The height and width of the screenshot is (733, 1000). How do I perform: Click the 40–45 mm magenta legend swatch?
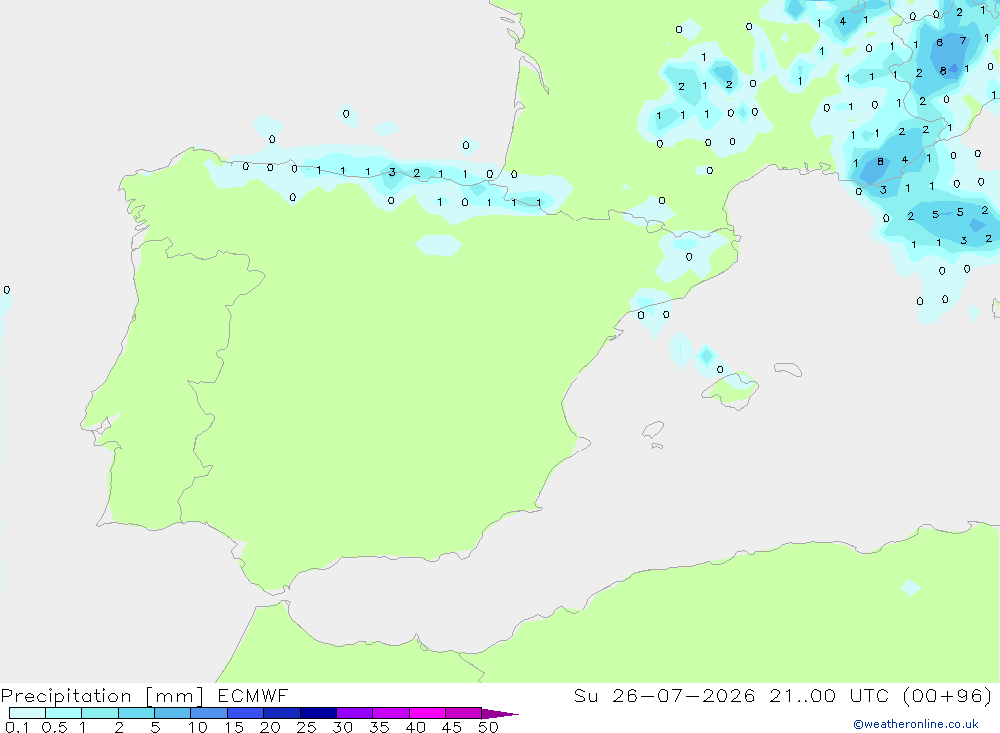coord(427,713)
